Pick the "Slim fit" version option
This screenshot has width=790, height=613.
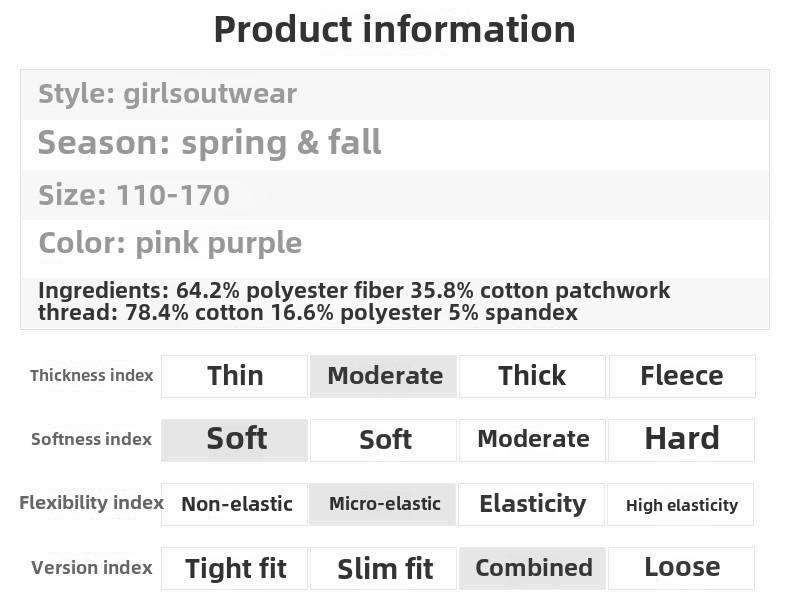384,568
